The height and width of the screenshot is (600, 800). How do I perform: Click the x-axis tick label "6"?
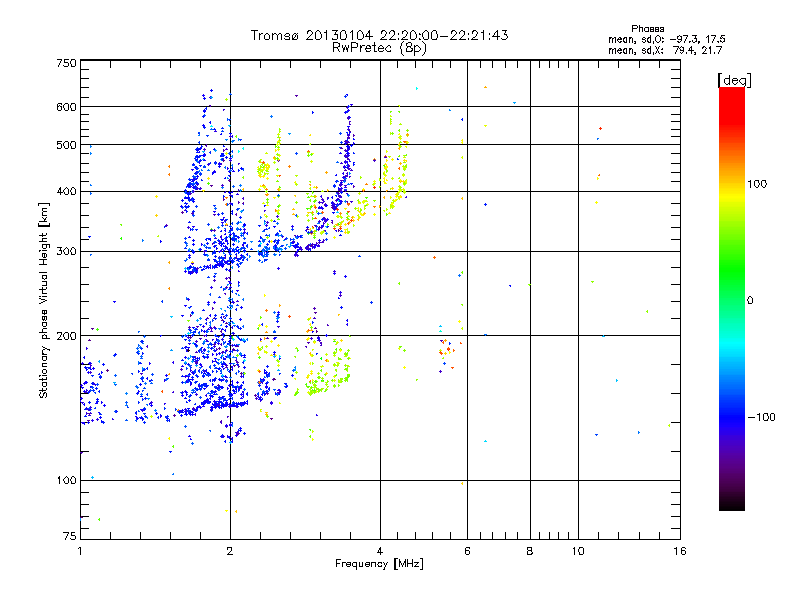[x=467, y=551]
